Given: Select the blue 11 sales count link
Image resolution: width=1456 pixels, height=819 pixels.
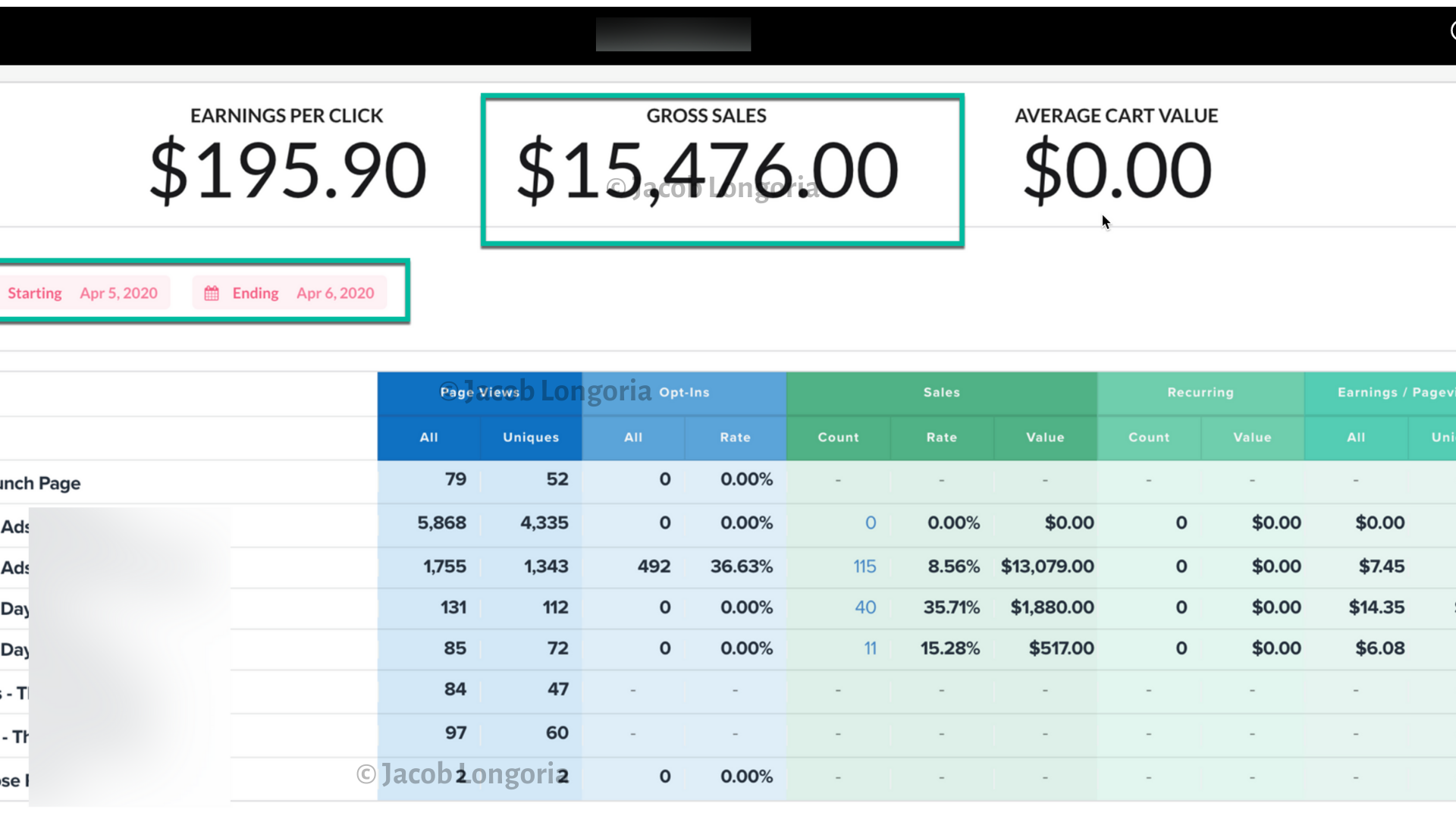Looking at the screenshot, I should click(870, 648).
